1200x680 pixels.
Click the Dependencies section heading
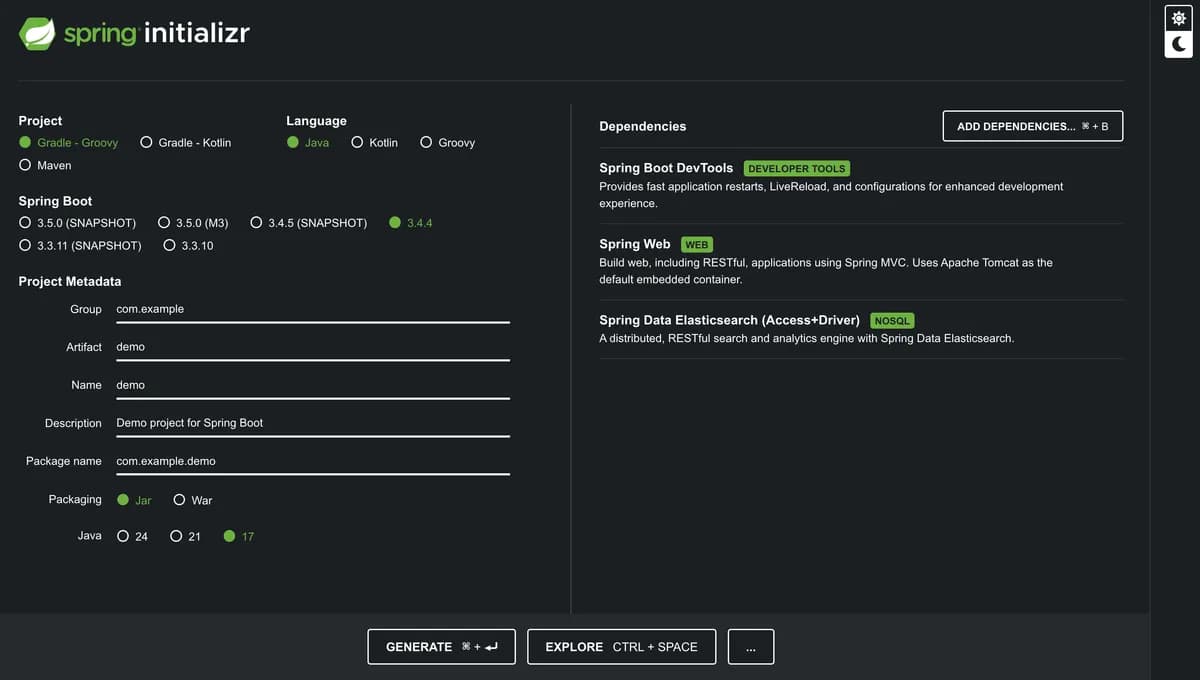(x=643, y=126)
